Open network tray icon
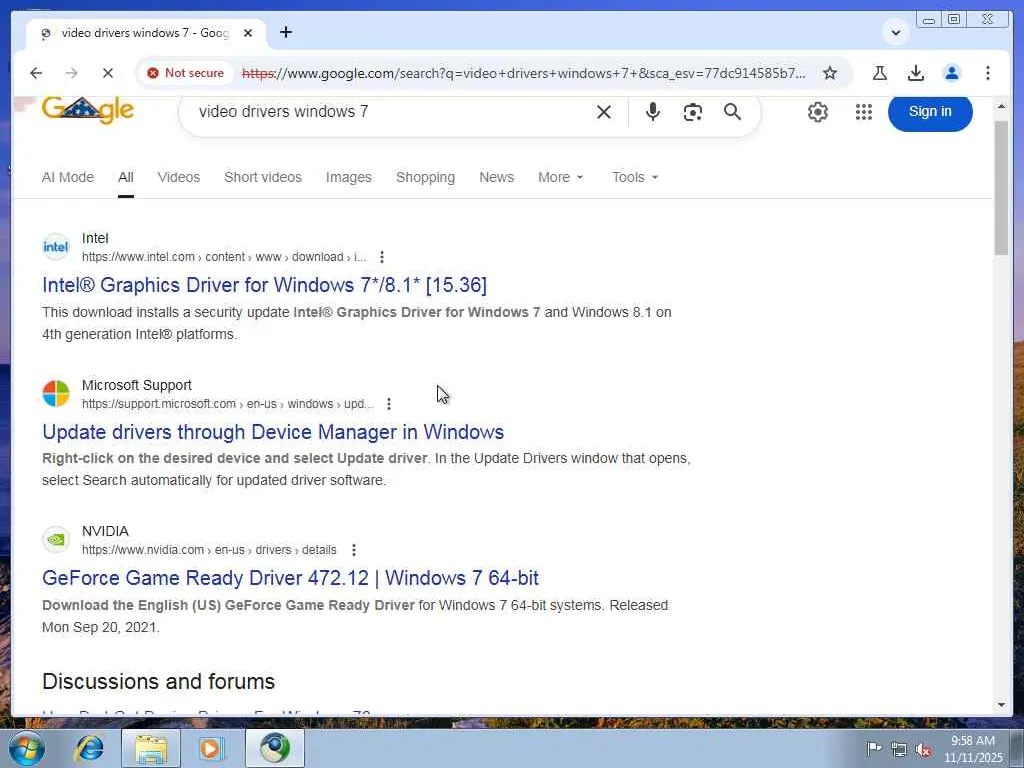 (x=899, y=750)
